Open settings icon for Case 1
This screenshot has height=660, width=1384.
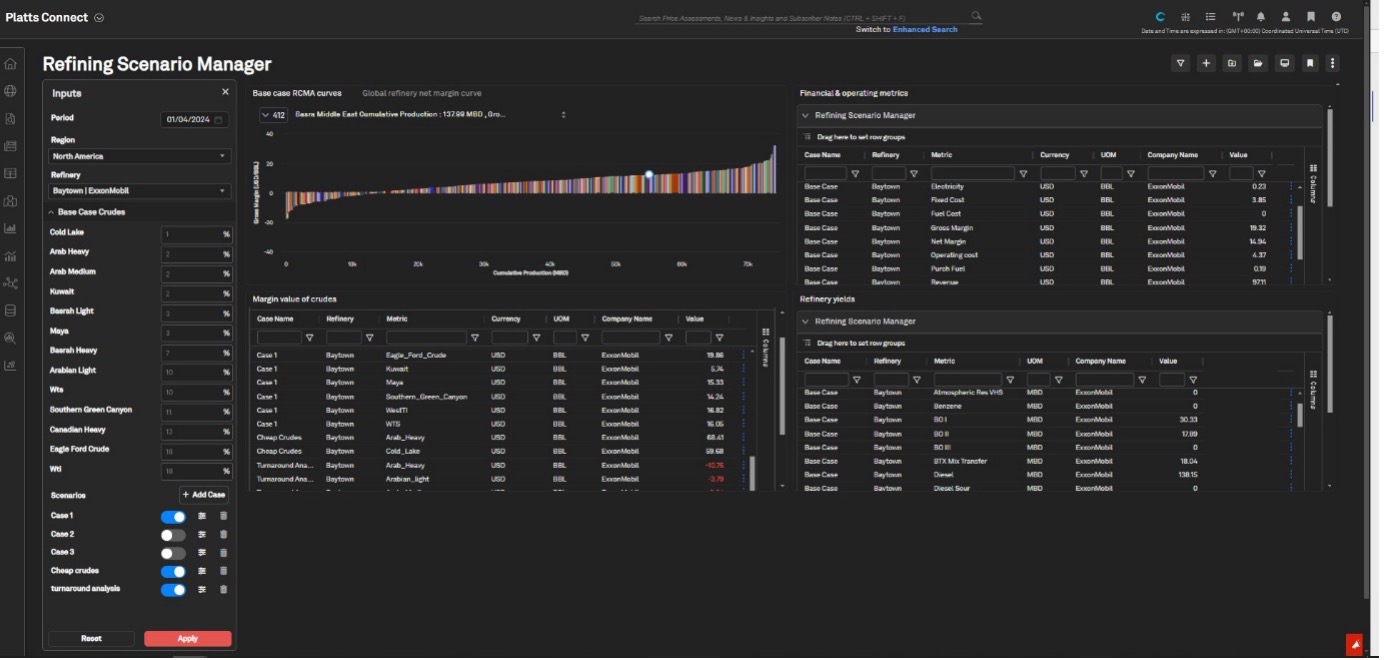click(x=202, y=517)
